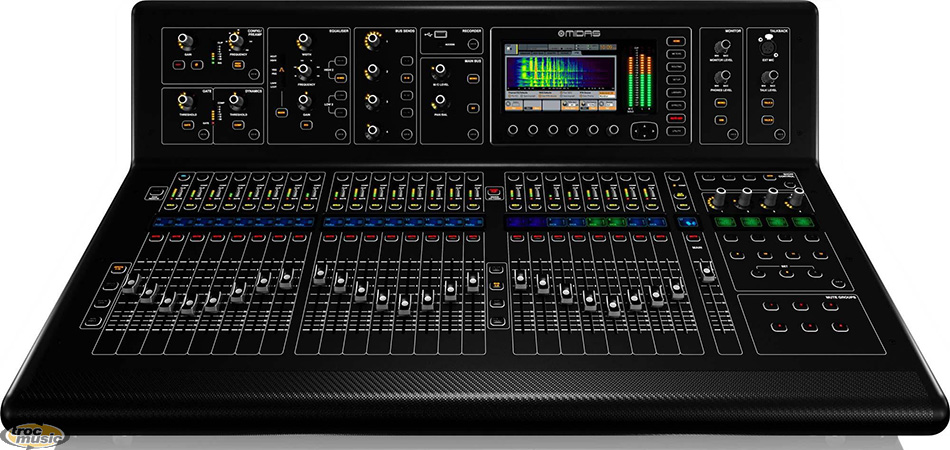The width and height of the screenshot is (950, 450).
Task: Click Bus Sends knob 1
Action: pyautogui.click(x=373, y=40)
